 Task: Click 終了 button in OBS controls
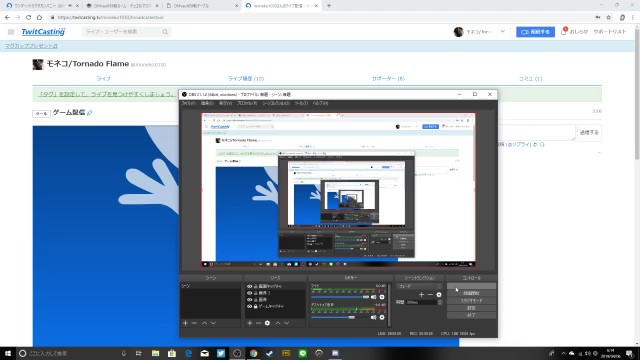[x=471, y=316]
